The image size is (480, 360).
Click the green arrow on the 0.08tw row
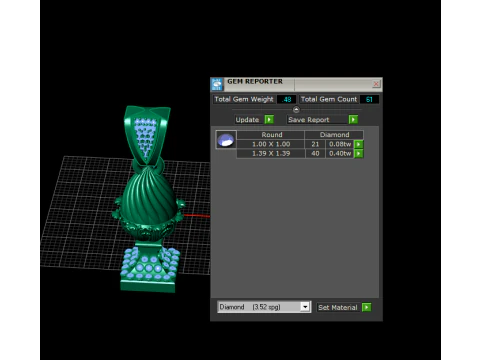coord(359,144)
